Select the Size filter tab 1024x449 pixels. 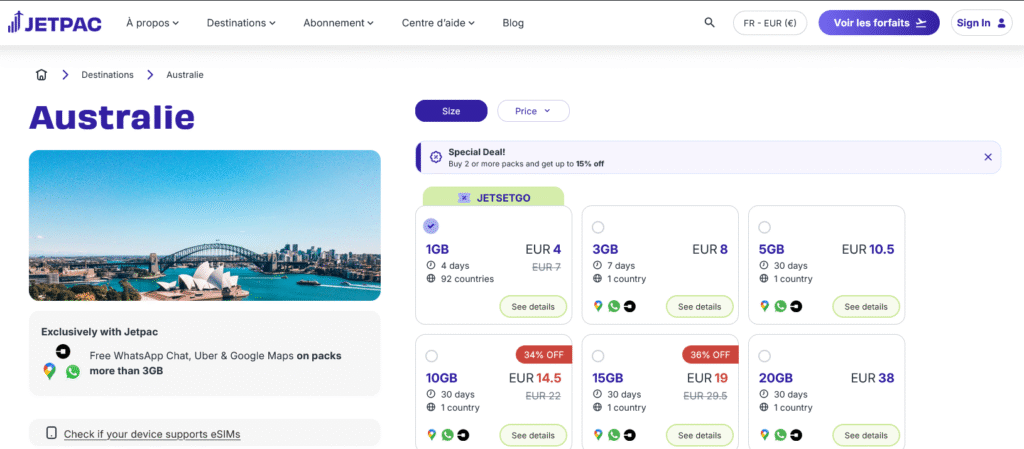coord(451,111)
